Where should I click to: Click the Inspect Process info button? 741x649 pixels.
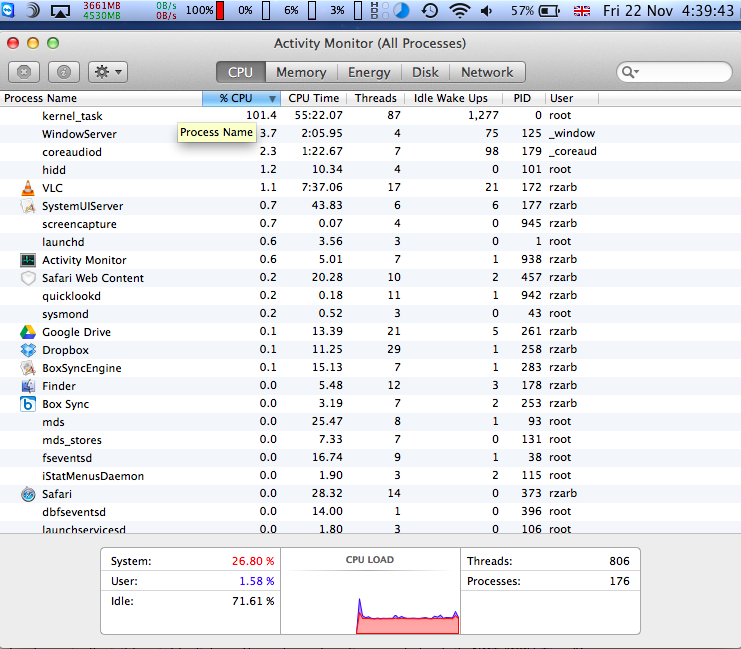[x=64, y=72]
